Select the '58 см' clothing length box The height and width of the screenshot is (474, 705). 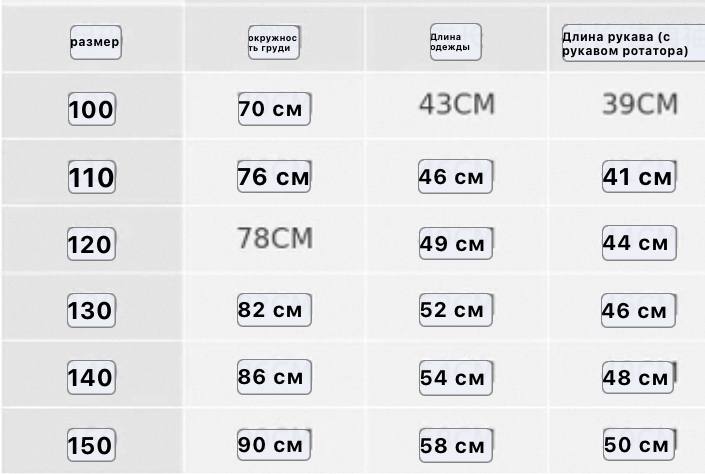pos(456,445)
